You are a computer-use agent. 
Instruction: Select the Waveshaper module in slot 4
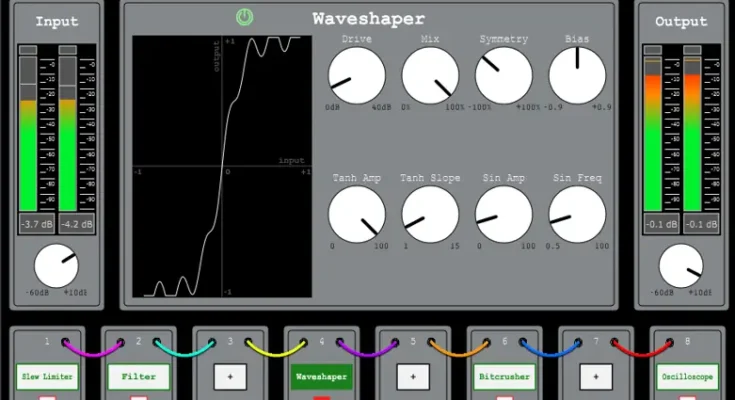[x=322, y=377]
